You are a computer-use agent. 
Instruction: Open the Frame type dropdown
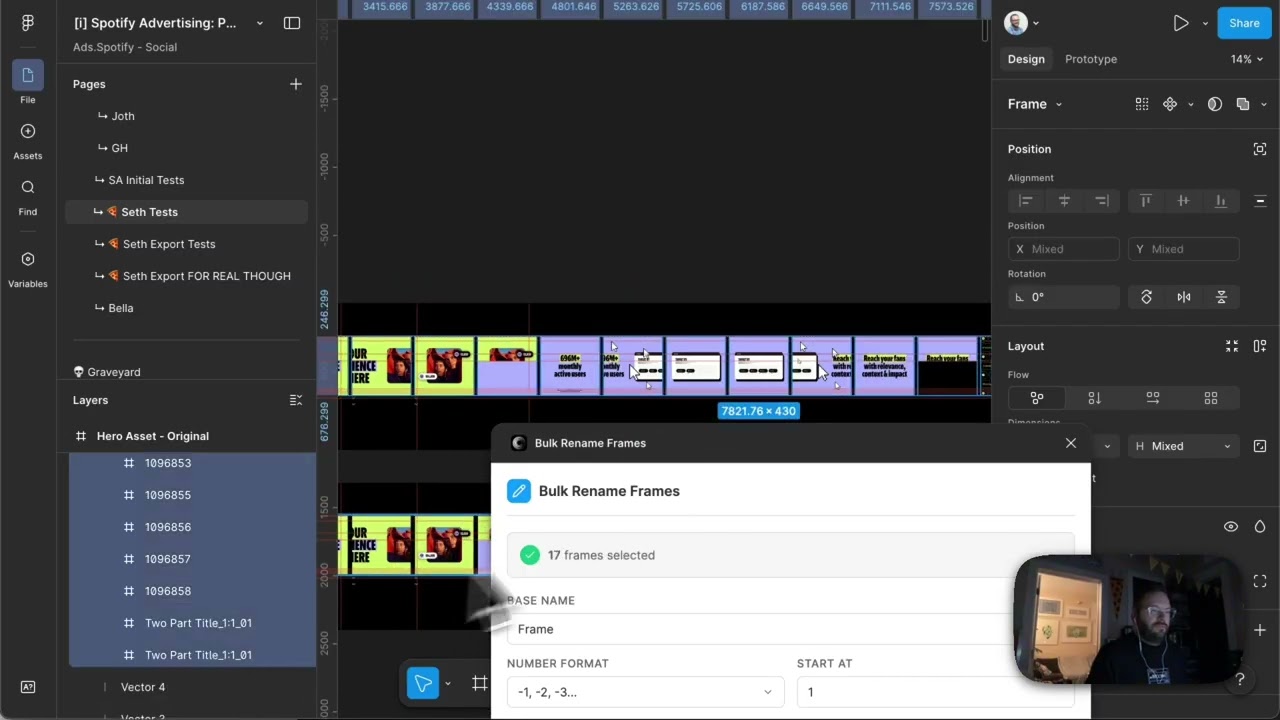pos(1035,104)
